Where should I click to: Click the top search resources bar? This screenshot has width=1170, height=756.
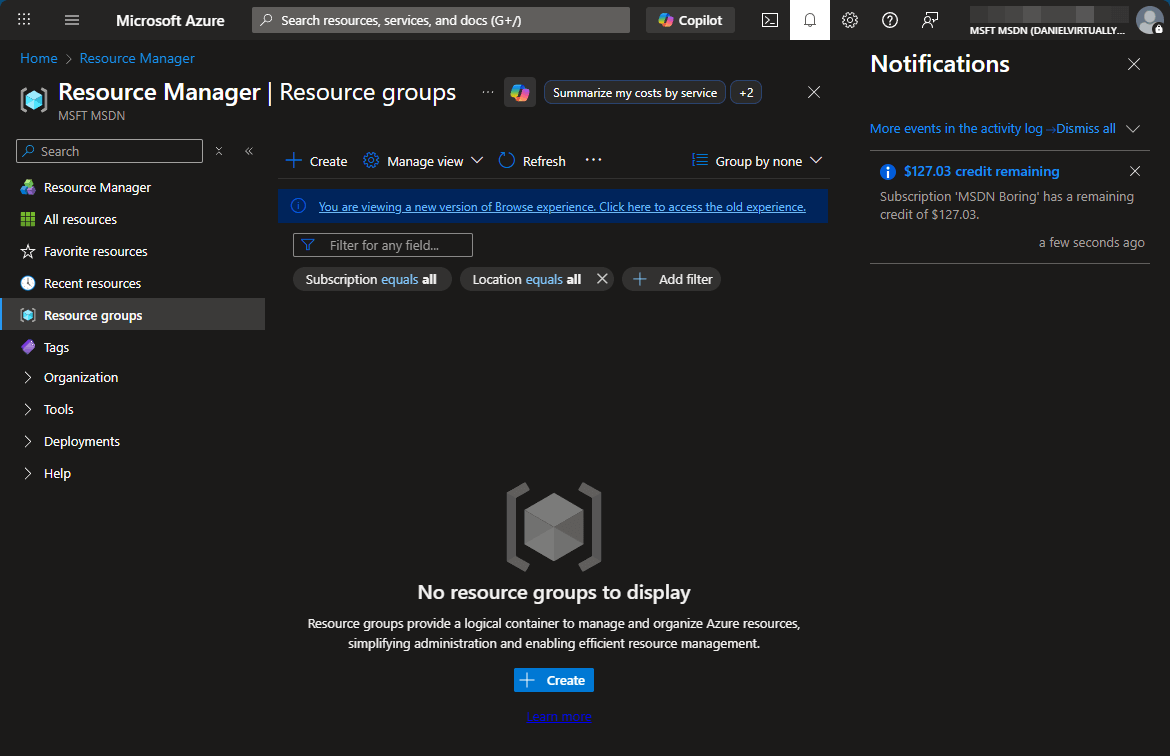pos(441,20)
